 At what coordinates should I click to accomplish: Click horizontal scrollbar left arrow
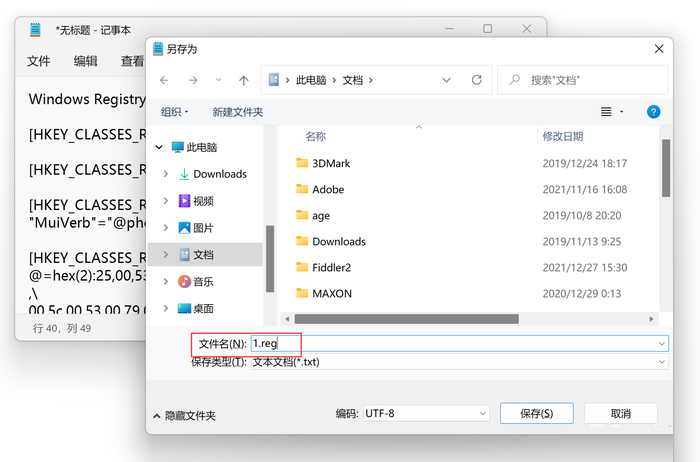coord(288,319)
